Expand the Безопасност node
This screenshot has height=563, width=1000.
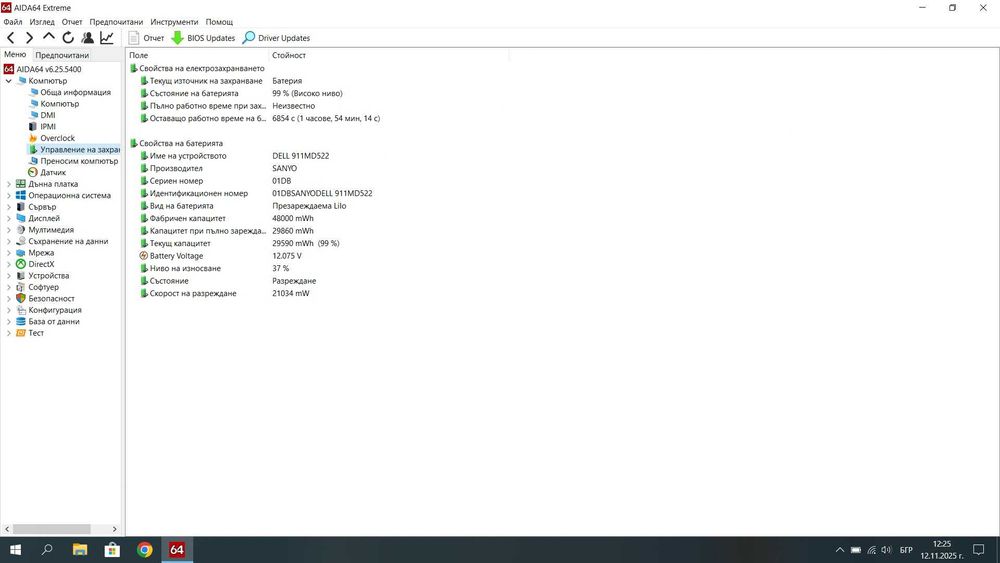tap(8, 299)
